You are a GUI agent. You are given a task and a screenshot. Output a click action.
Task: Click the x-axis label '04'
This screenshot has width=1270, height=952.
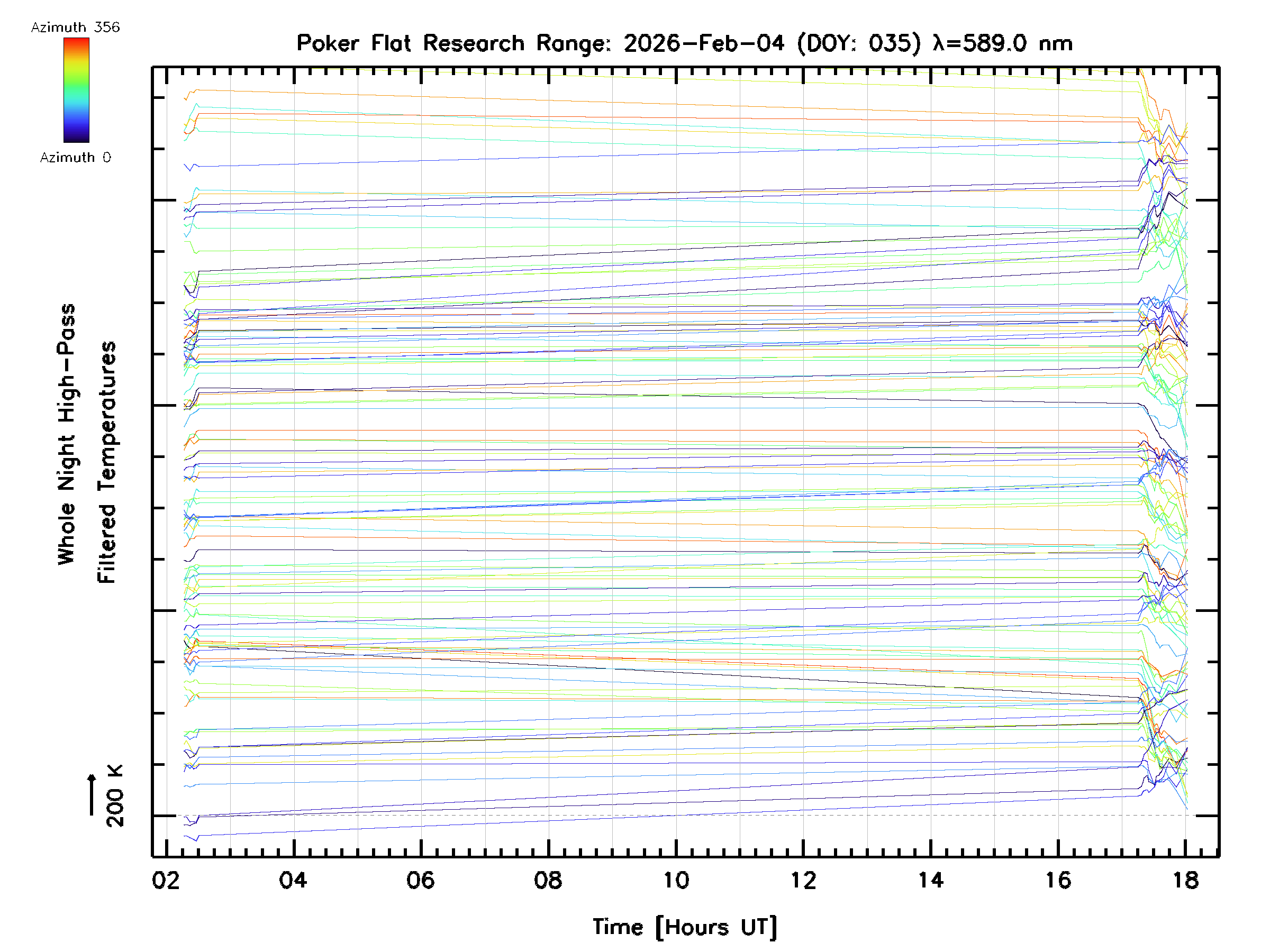(293, 881)
